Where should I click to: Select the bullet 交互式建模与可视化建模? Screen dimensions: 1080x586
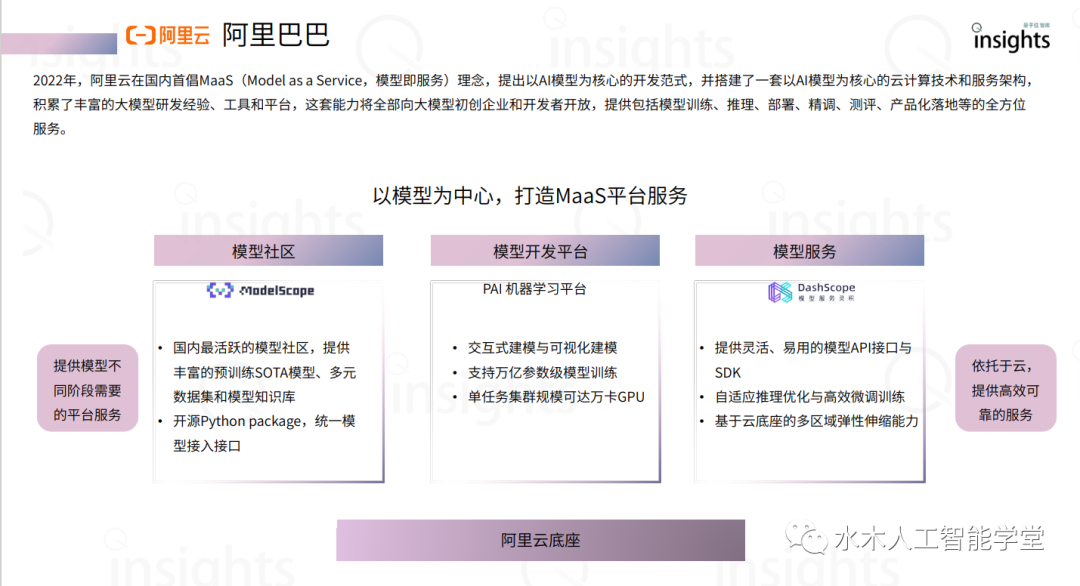542,348
